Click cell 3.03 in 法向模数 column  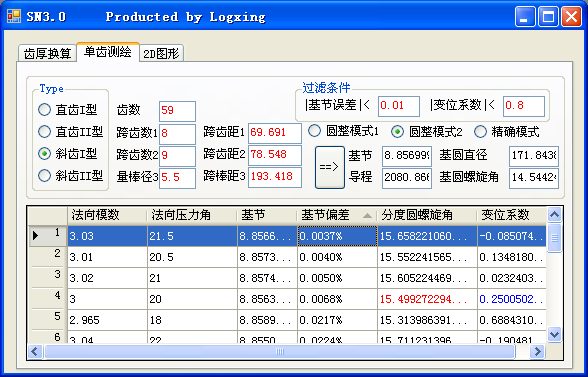point(107,236)
